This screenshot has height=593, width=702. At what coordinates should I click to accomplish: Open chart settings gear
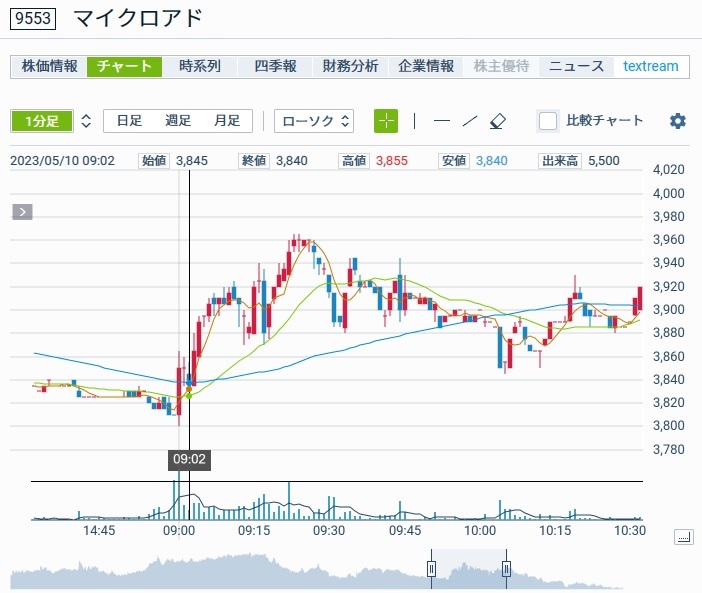pyautogui.click(x=677, y=121)
